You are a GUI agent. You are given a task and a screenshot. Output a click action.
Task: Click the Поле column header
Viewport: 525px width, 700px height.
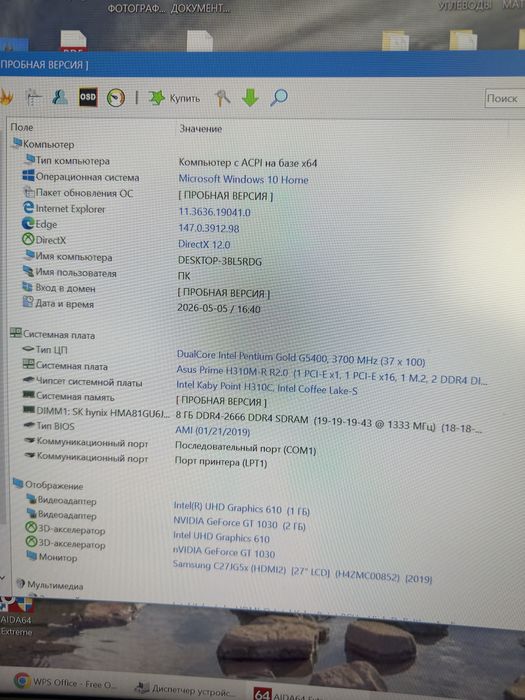[x=22, y=127]
